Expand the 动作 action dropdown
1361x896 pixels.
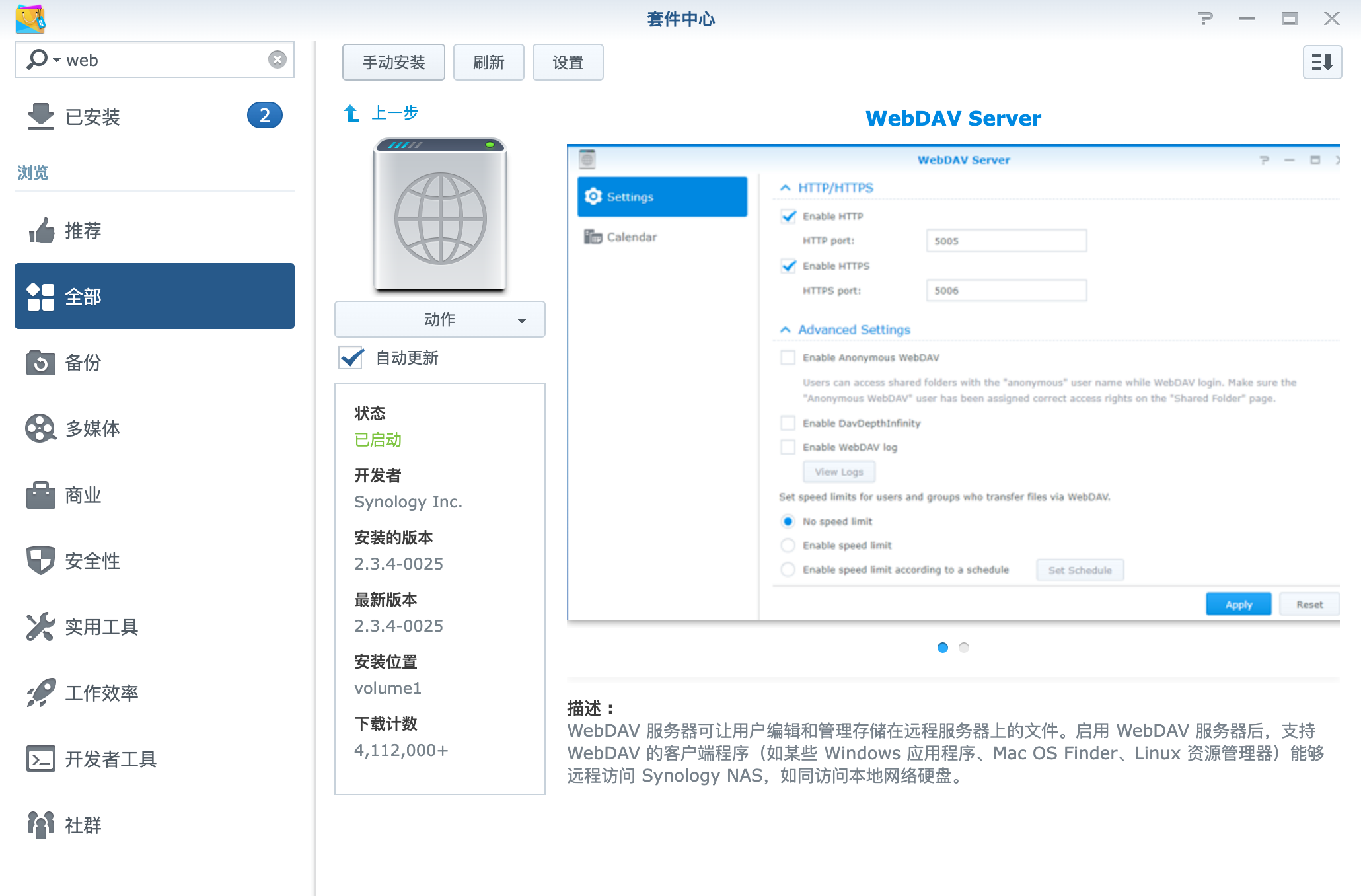coord(439,319)
